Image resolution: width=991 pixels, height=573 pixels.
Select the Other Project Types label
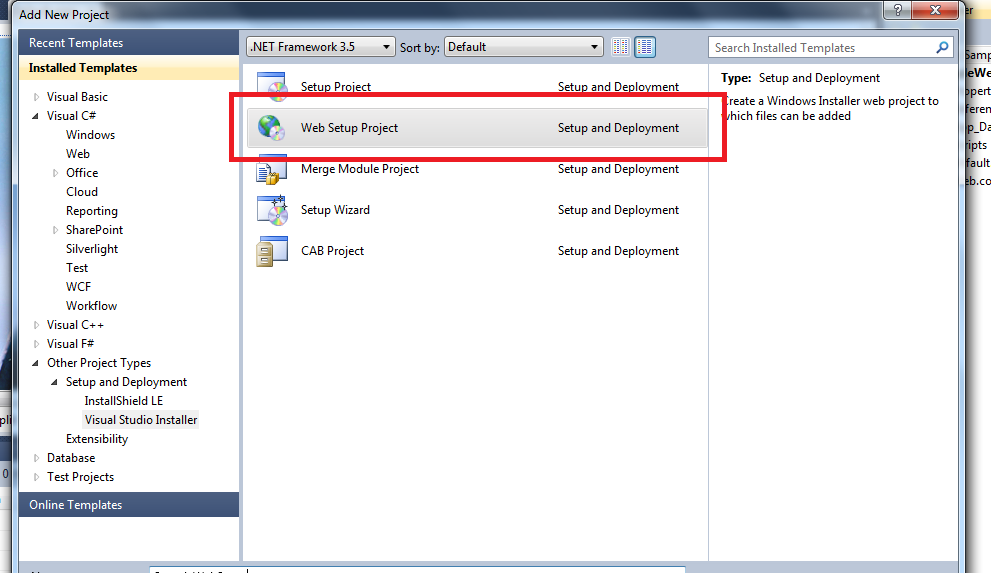click(x=99, y=363)
